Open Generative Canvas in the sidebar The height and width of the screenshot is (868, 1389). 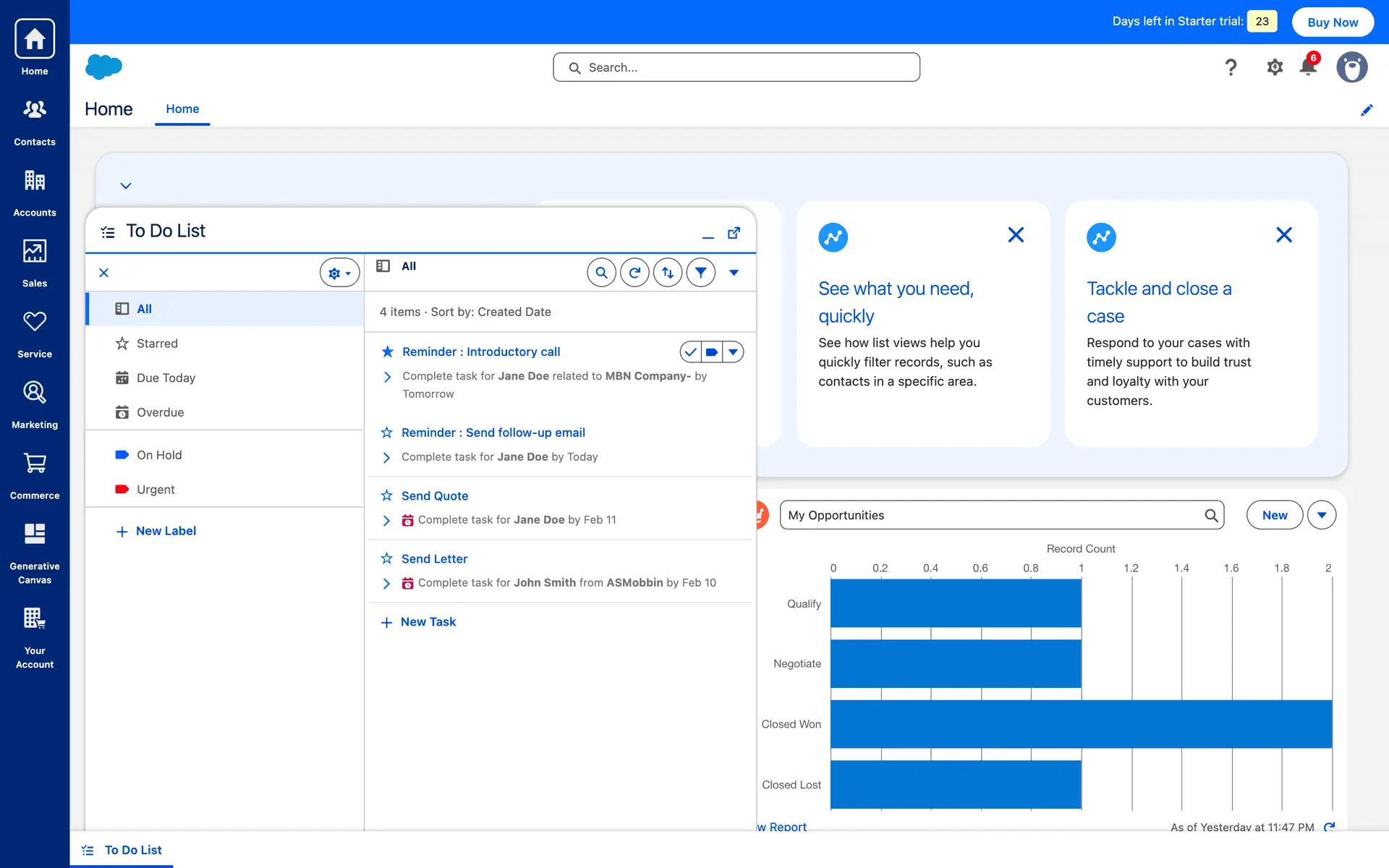coord(35,553)
